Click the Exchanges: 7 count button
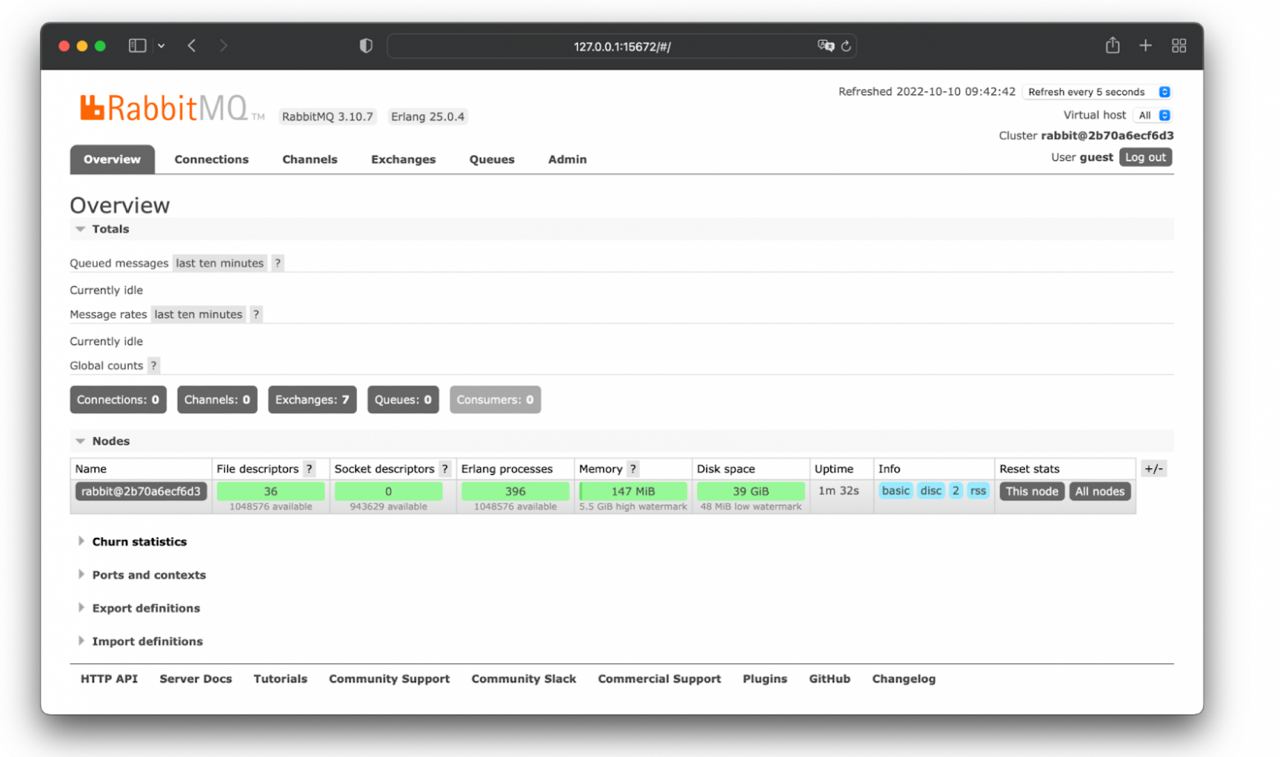 pyautogui.click(x=313, y=400)
